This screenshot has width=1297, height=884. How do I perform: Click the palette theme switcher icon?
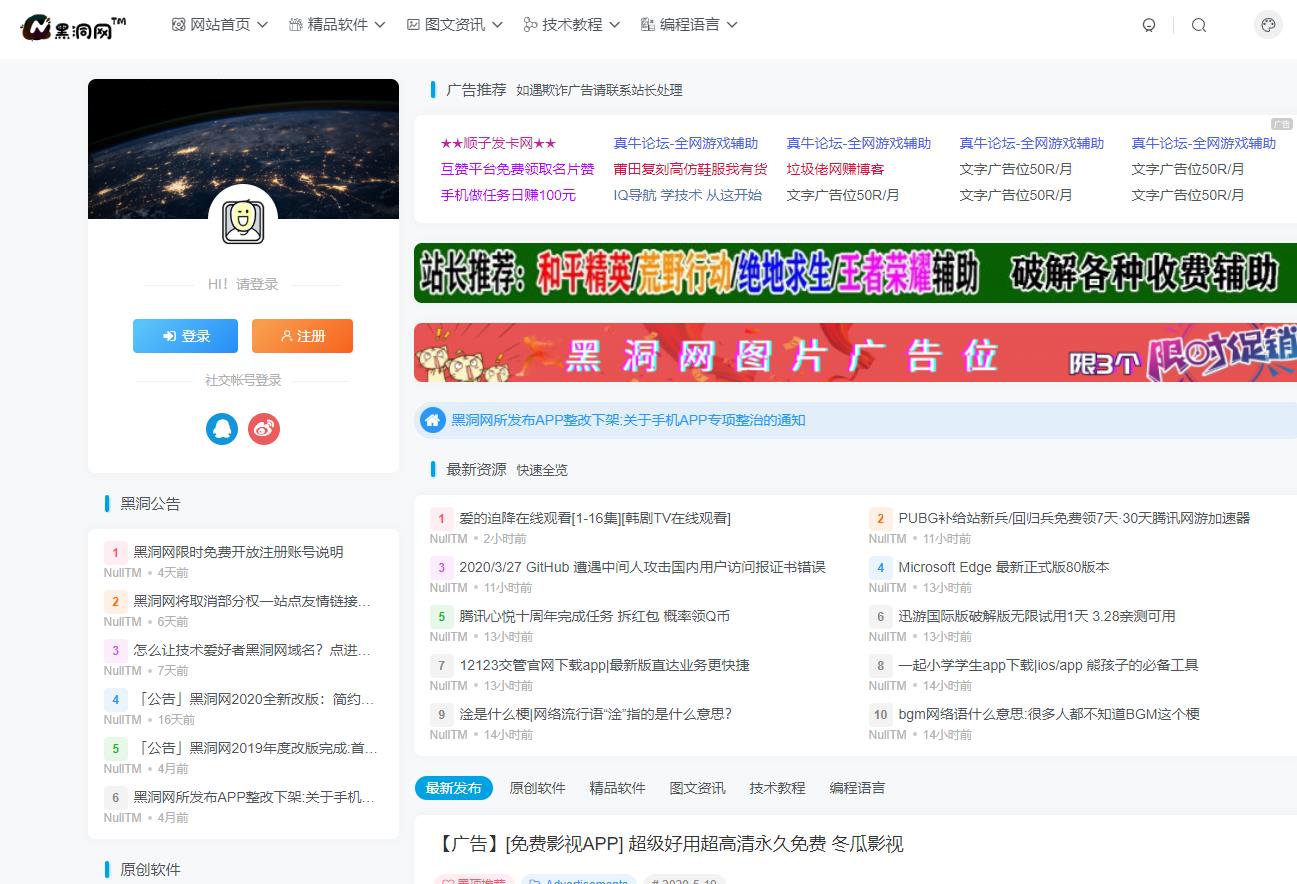tap(1268, 25)
